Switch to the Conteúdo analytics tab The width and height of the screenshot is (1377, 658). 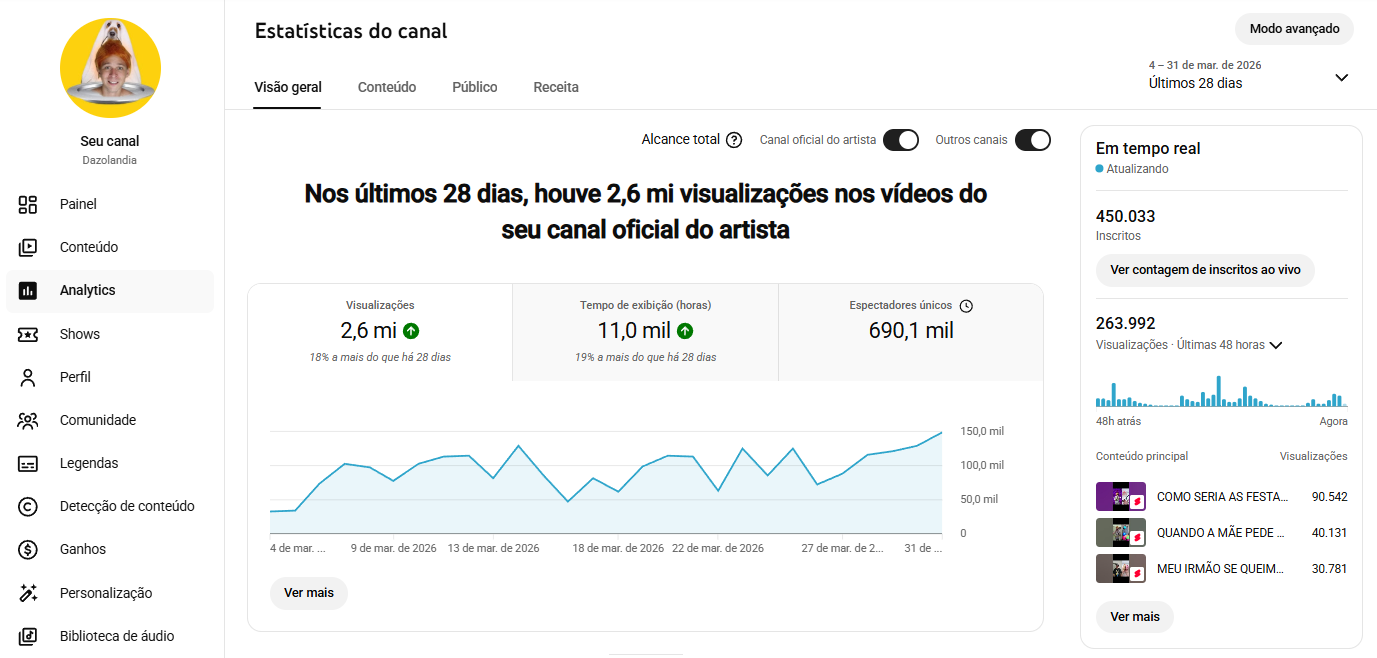(387, 87)
